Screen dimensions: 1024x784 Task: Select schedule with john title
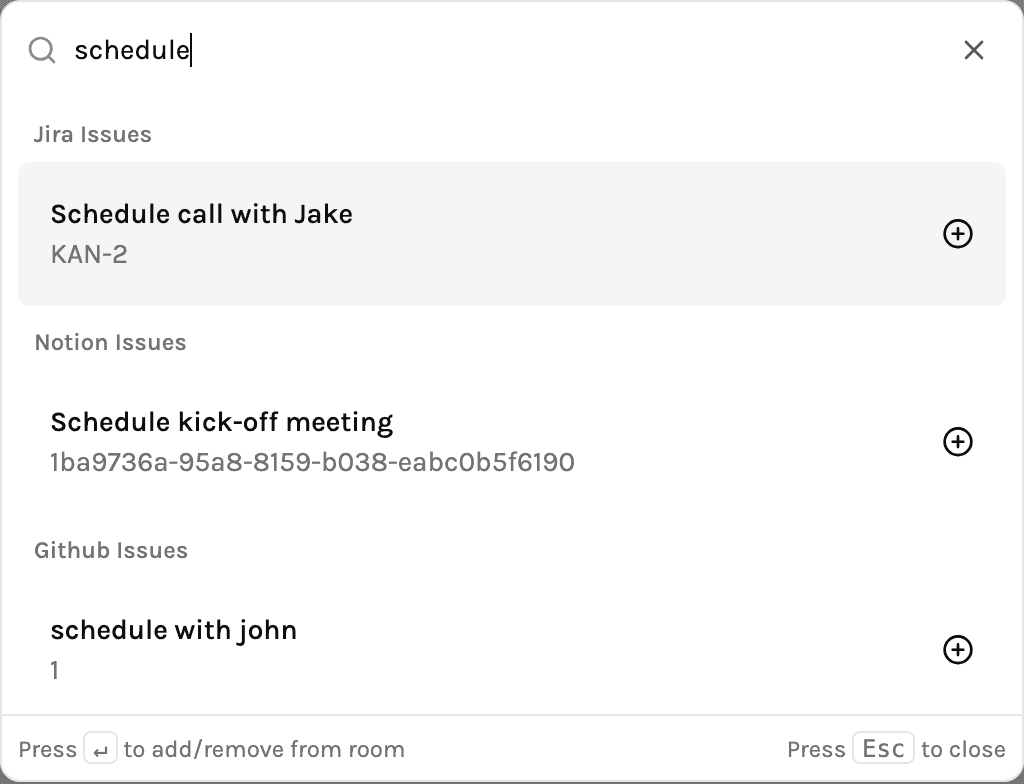174,630
